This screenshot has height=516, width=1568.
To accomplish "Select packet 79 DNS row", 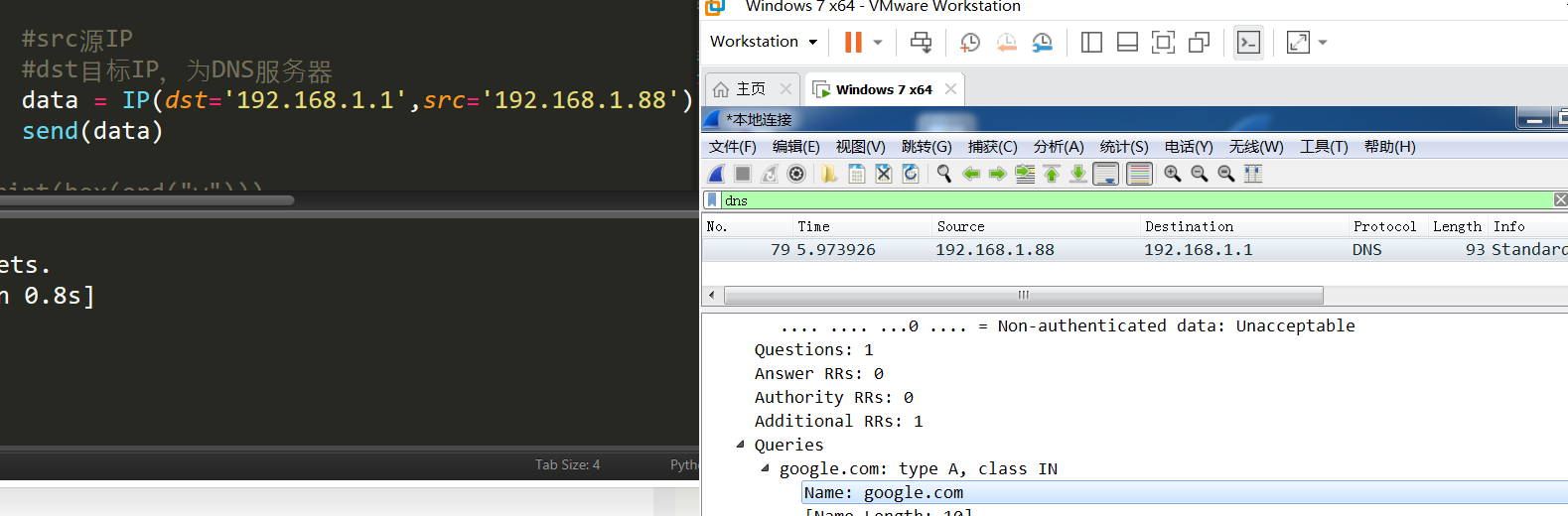I will click(1135, 250).
